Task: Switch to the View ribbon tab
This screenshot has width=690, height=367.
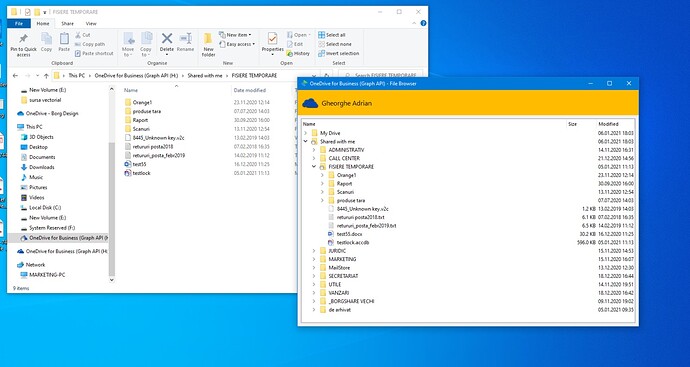Action: pos(91,23)
